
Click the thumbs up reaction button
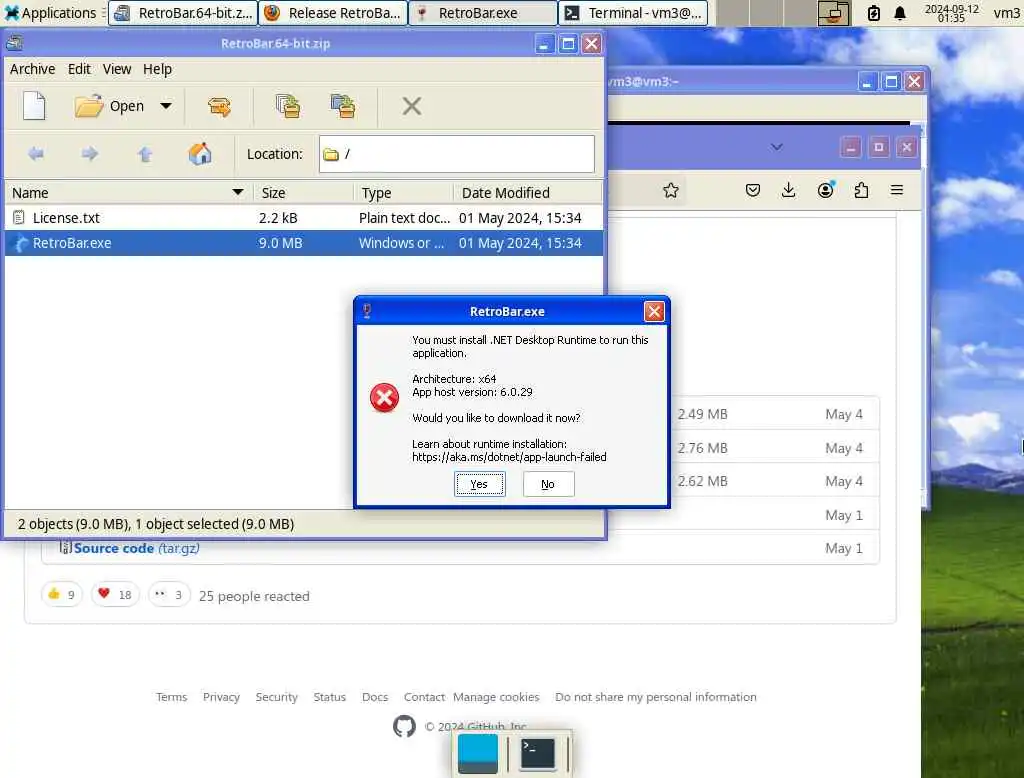[62, 594]
